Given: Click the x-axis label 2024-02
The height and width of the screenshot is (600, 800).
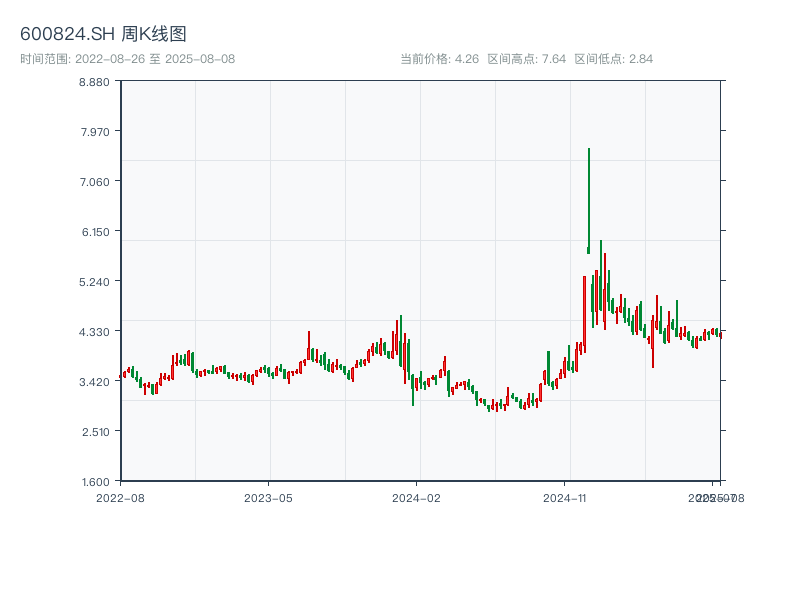Looking at the screenshot, I should point(416,498).
